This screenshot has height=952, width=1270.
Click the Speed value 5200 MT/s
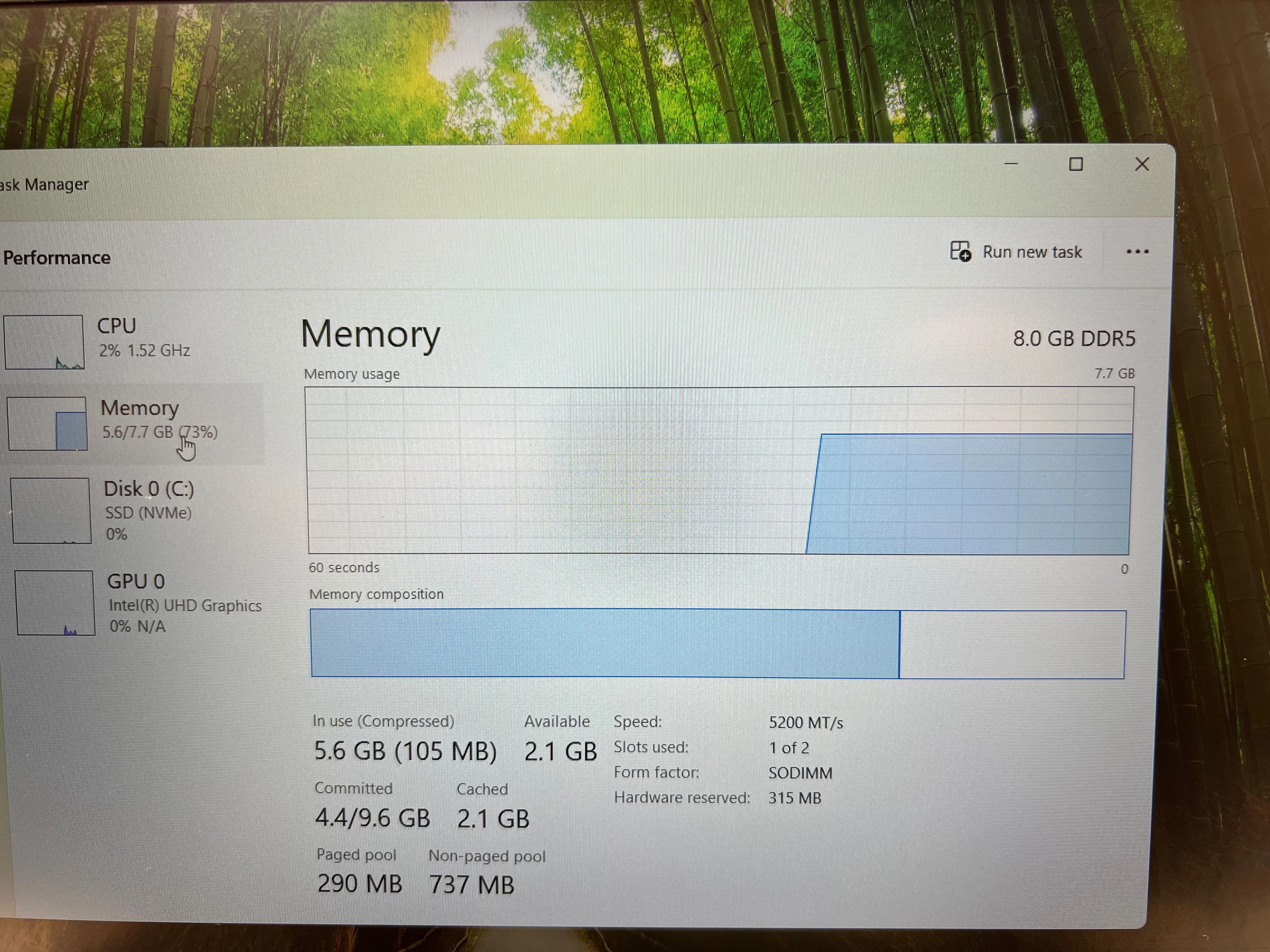point(805,722)
